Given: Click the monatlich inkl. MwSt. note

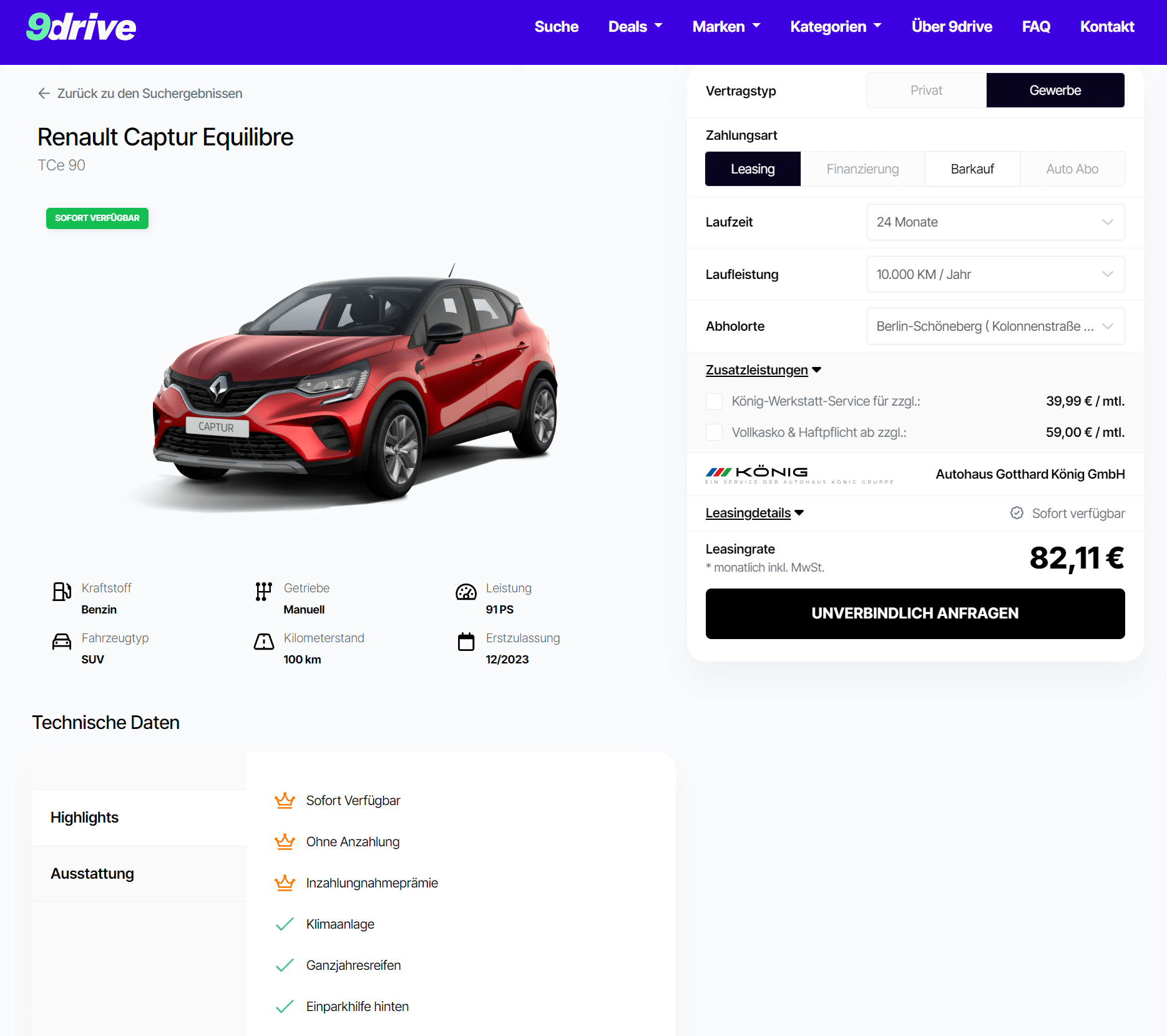Looking at the screenshot, I should tap(765, 568).
